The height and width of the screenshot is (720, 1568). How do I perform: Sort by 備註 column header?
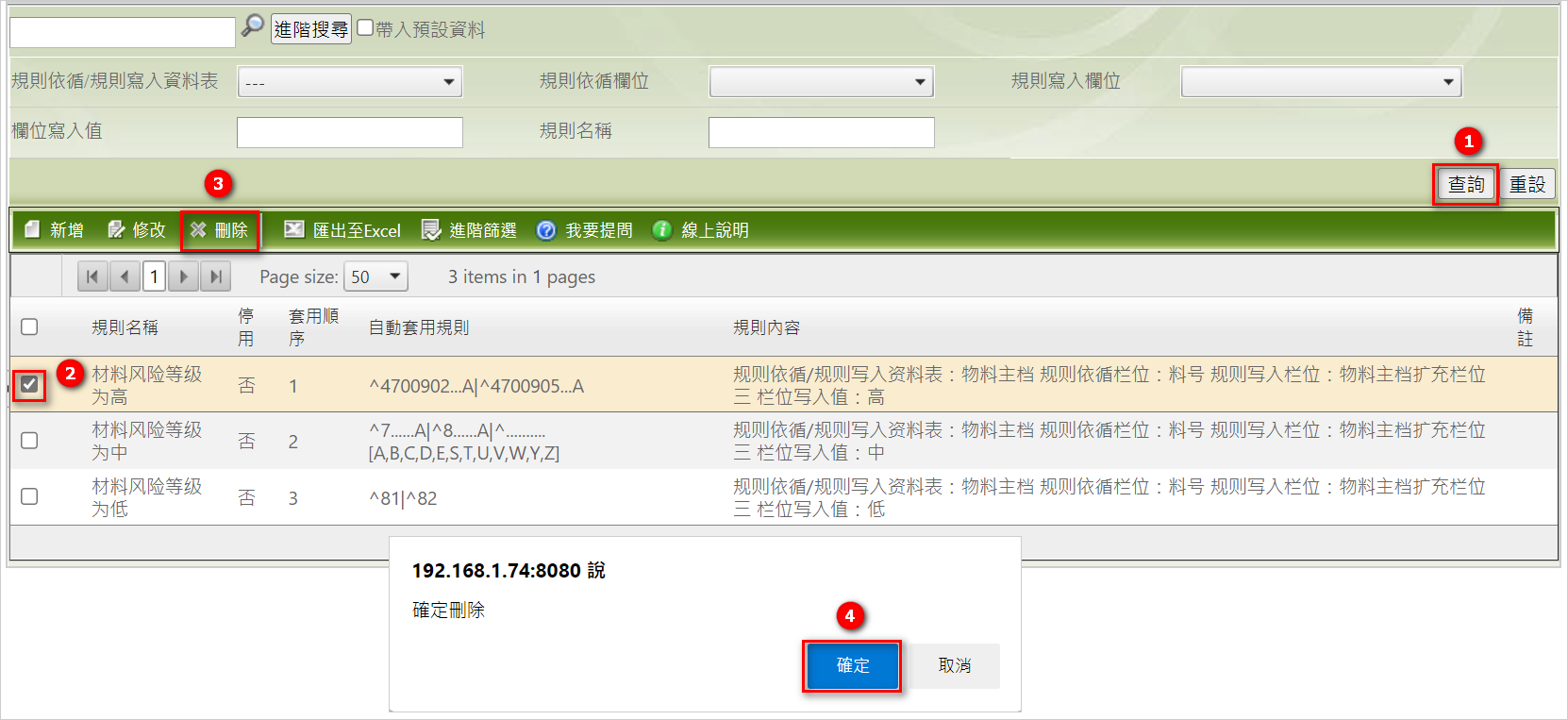[x=1526, y=327]
